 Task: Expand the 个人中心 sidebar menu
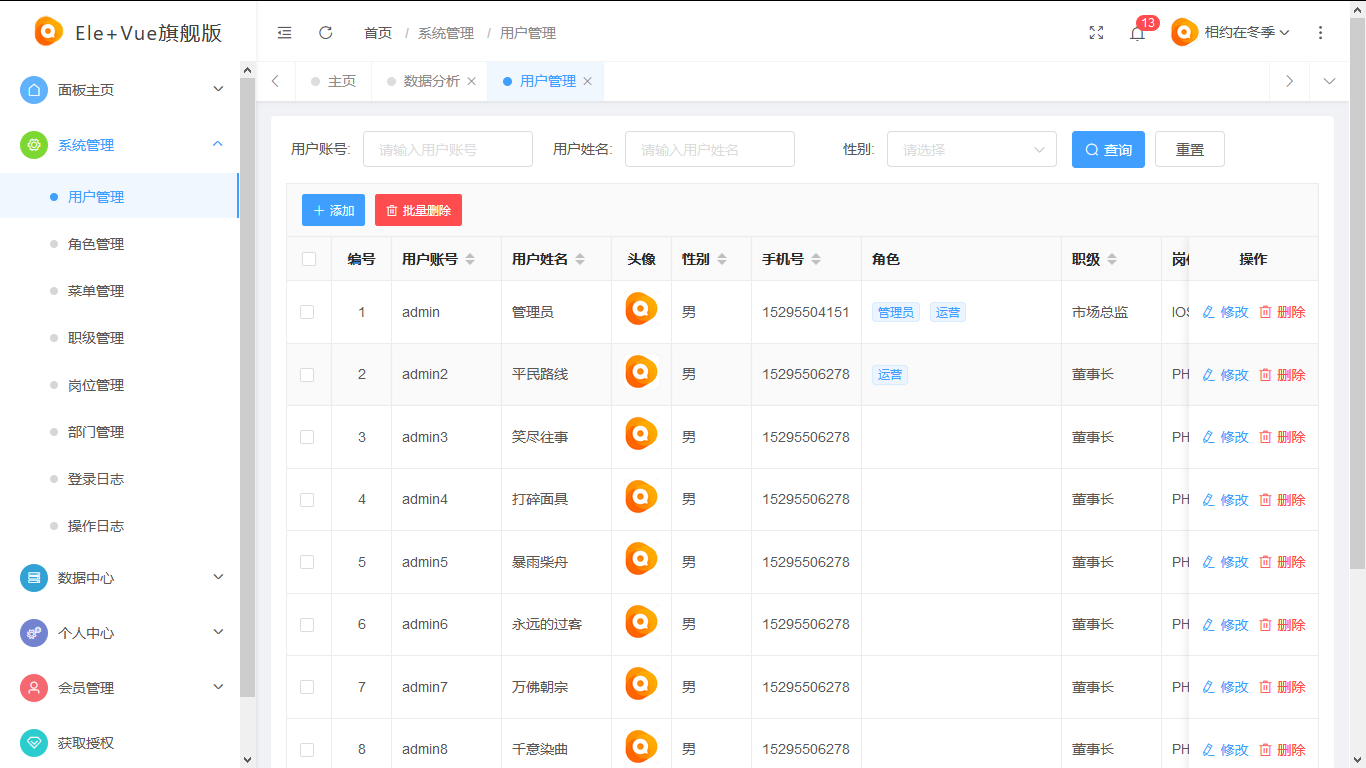tap(218, 633)
